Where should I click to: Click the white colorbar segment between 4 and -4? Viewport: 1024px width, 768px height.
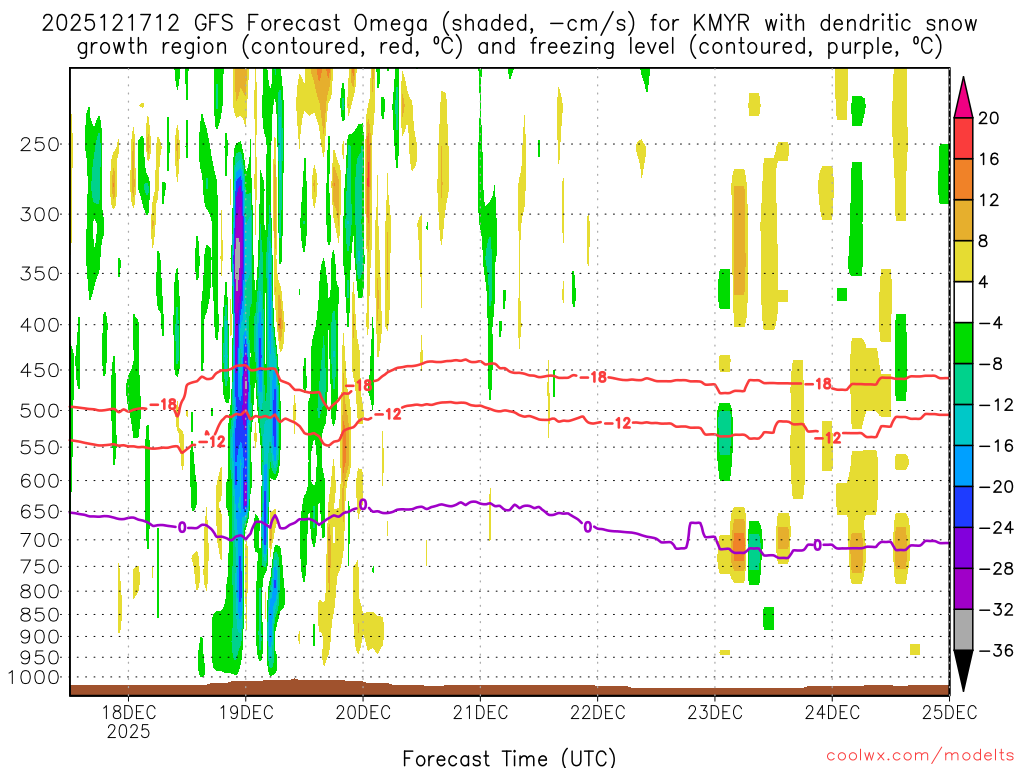[x=963, y=302]
